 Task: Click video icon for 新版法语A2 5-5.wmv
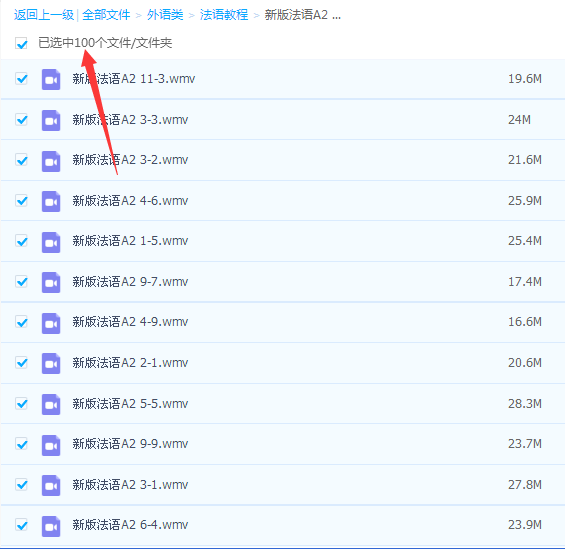pos(51,404)
